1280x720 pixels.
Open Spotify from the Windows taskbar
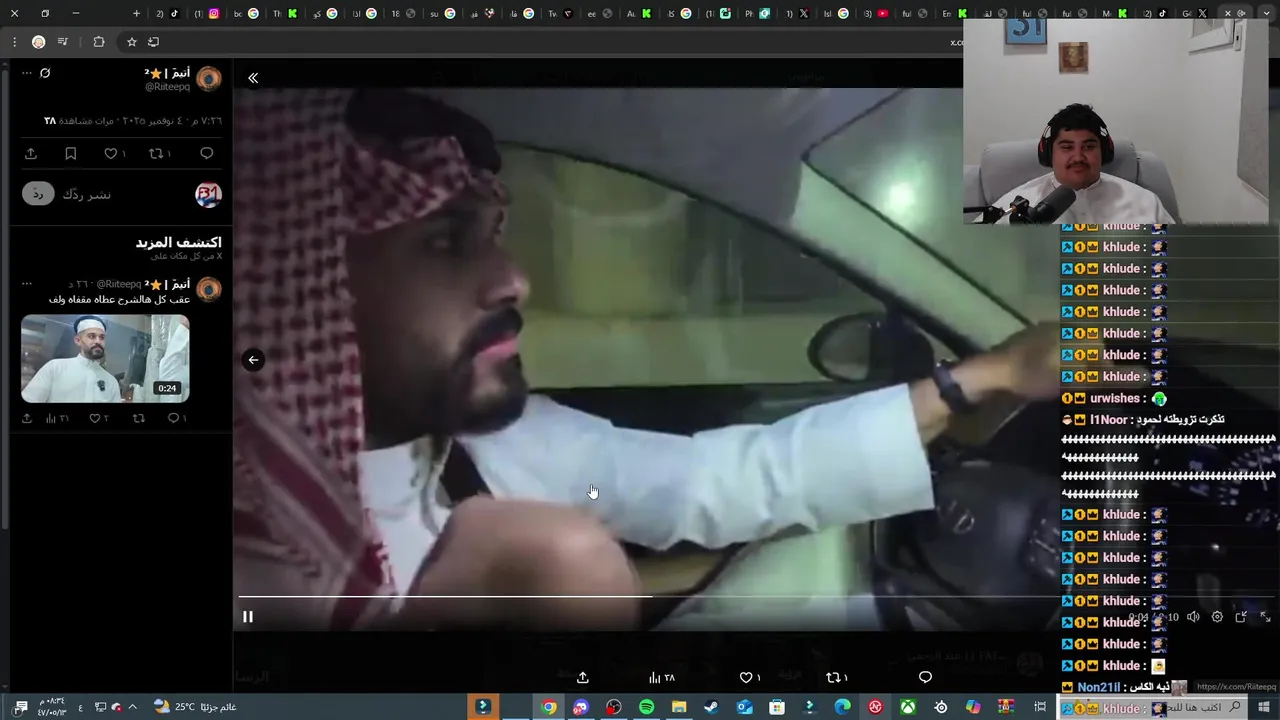point(646,707)
